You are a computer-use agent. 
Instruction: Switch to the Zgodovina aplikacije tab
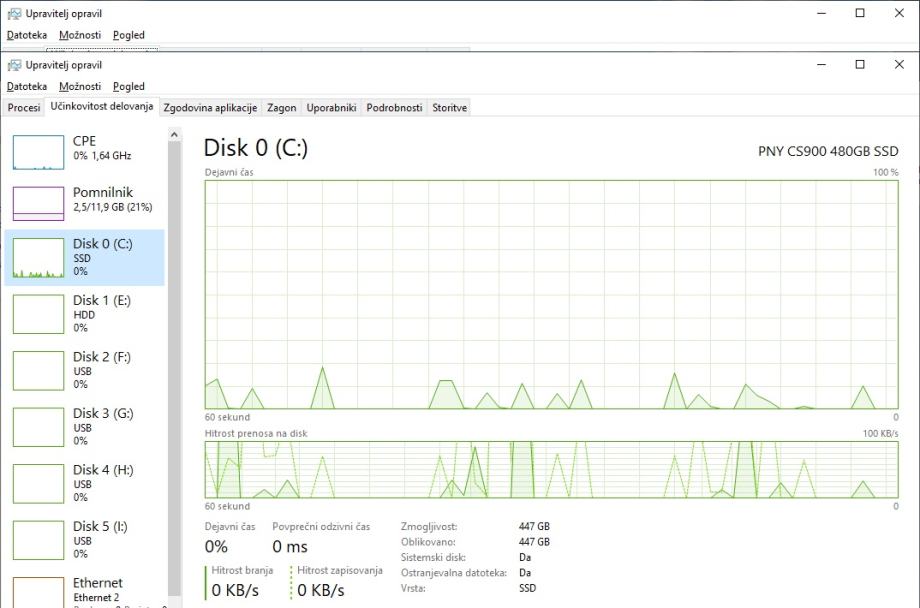(x=210, y=108)
